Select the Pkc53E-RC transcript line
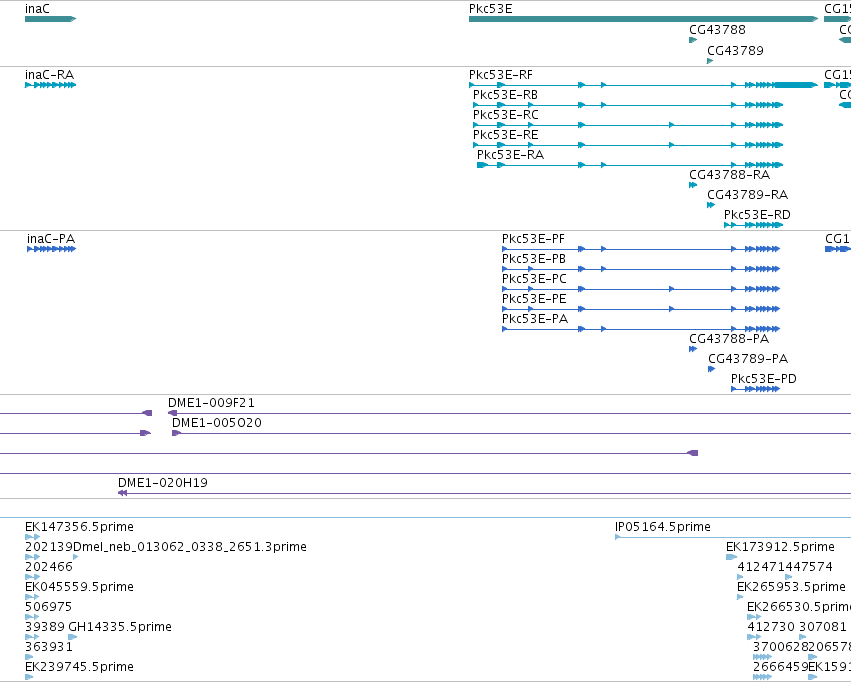 tap(628, 125)
